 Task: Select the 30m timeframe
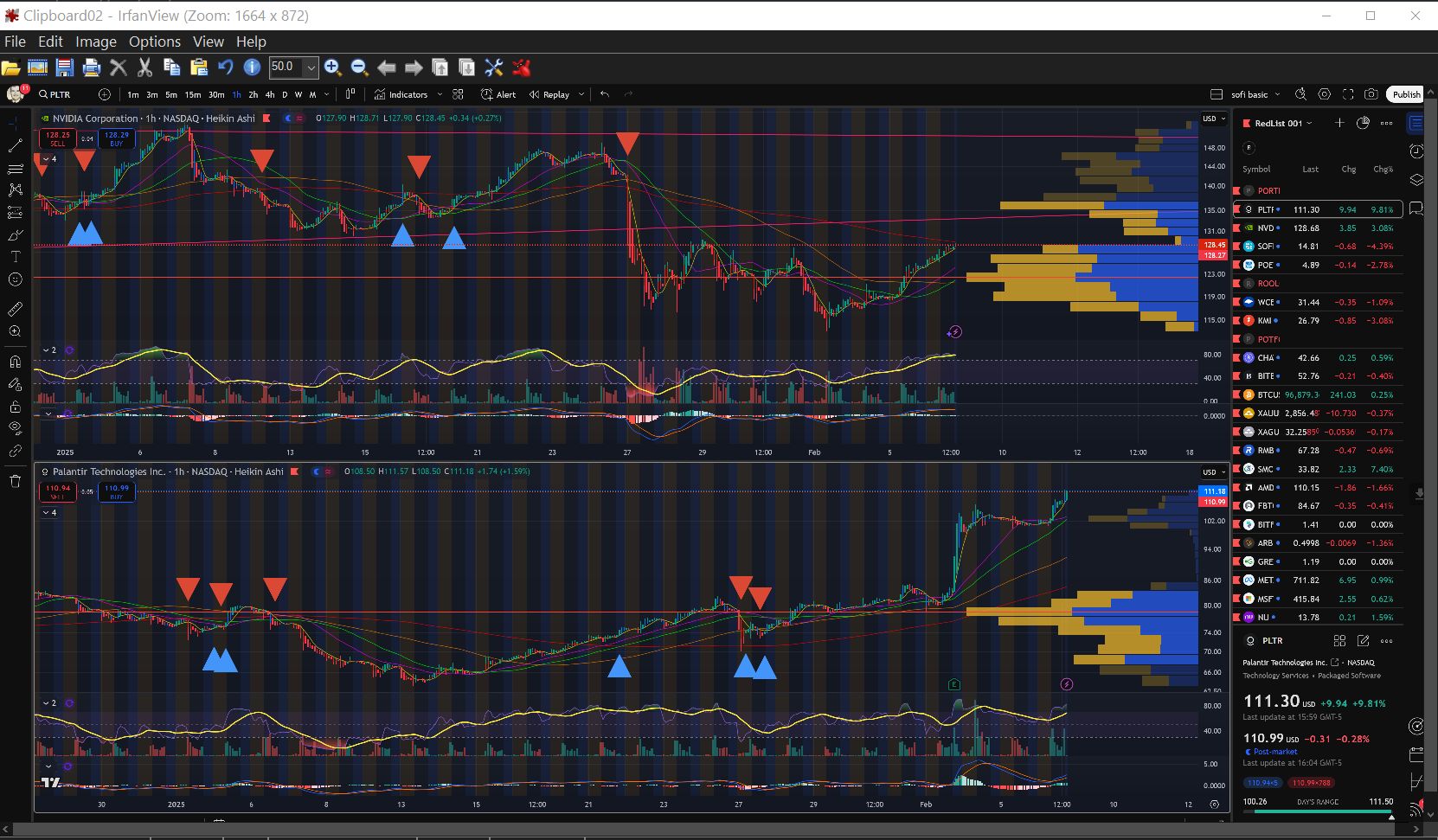[216, 94]
